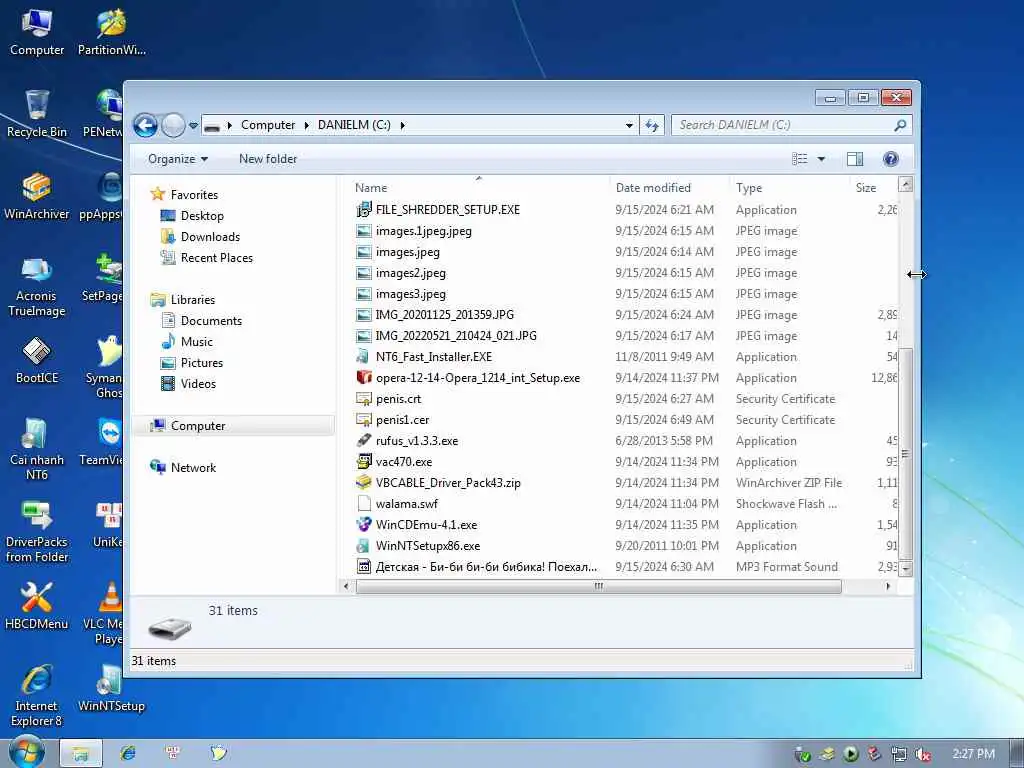This screenshot has height=768, width=1024.
Task: Select WinCDEmu-4.1.exe file icon
Action: [x=364, y=524]
